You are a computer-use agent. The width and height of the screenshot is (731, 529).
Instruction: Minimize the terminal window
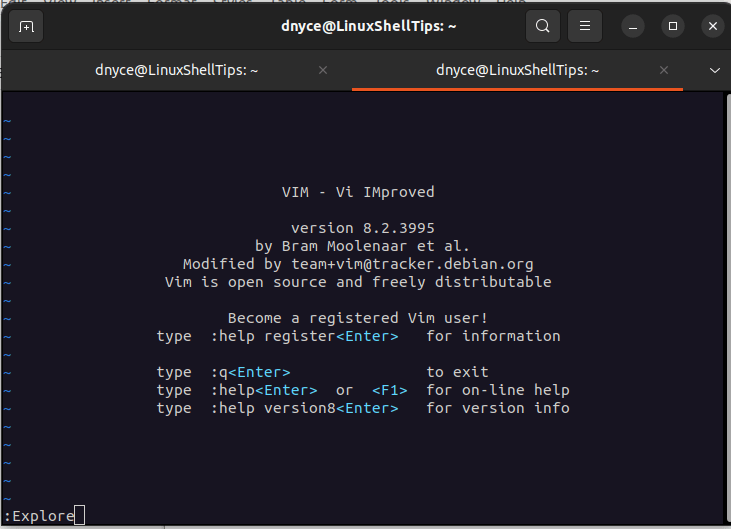point(633,27)
